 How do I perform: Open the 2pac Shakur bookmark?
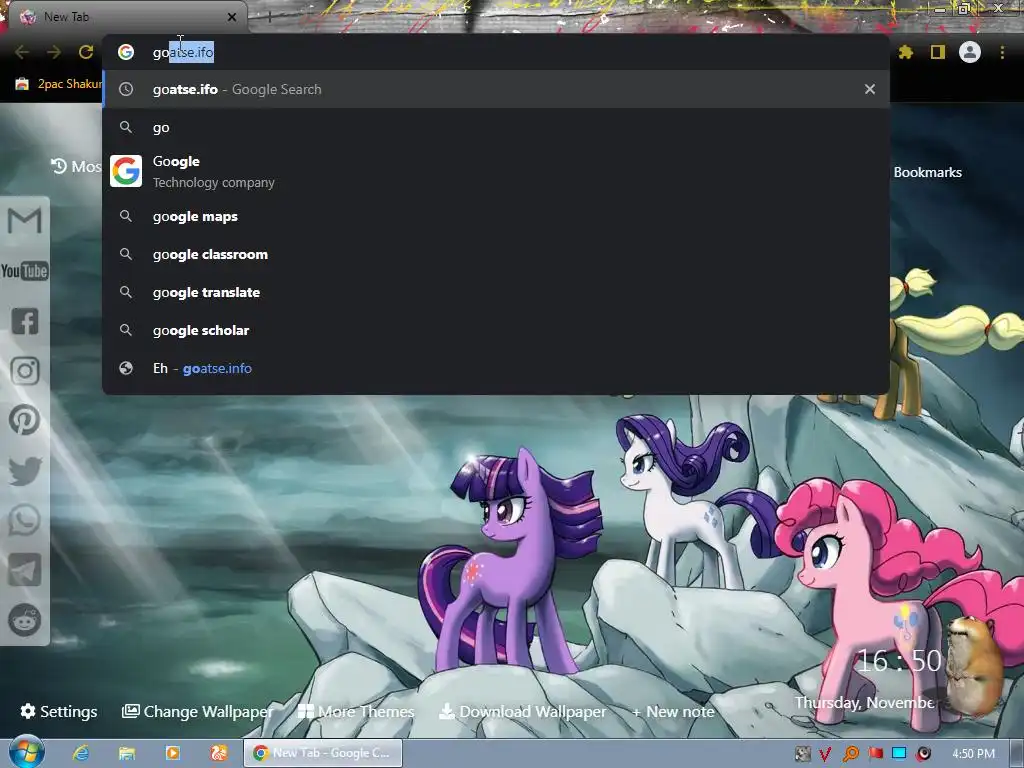[59, 84]
